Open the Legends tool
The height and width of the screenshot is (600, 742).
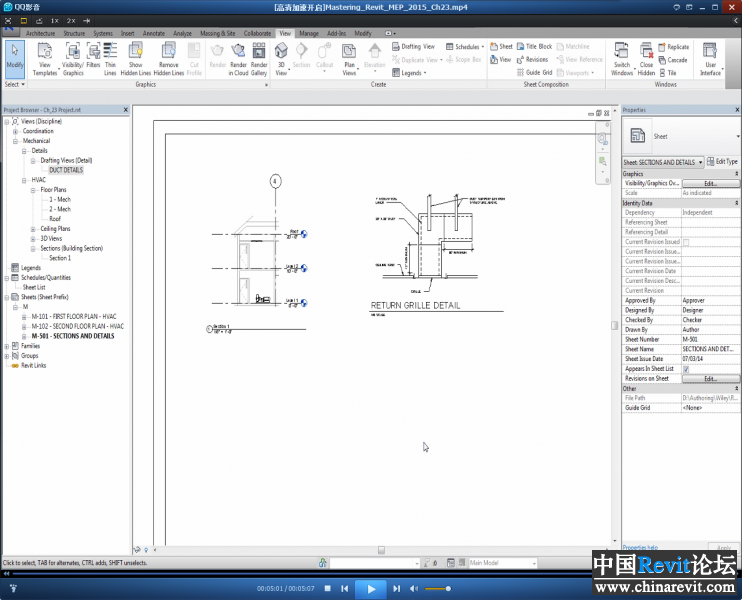coord(409,73)
